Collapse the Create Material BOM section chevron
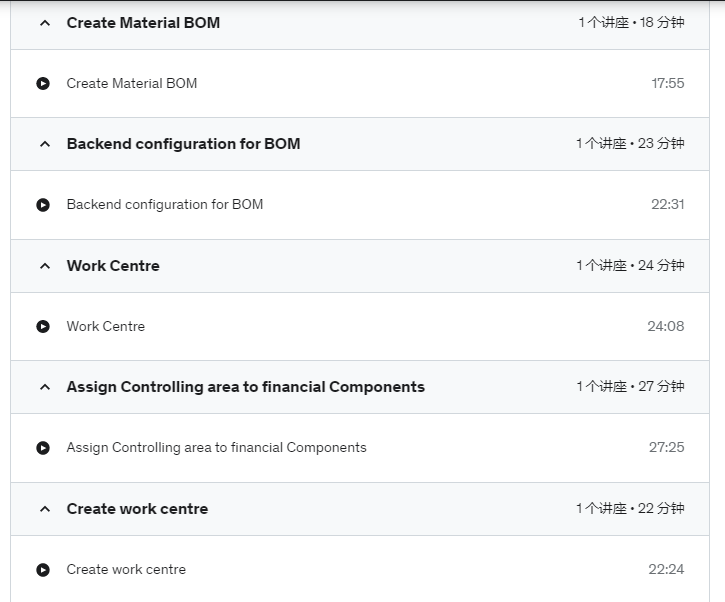Screen dimensions: 725x602 [x=45, y=23]
